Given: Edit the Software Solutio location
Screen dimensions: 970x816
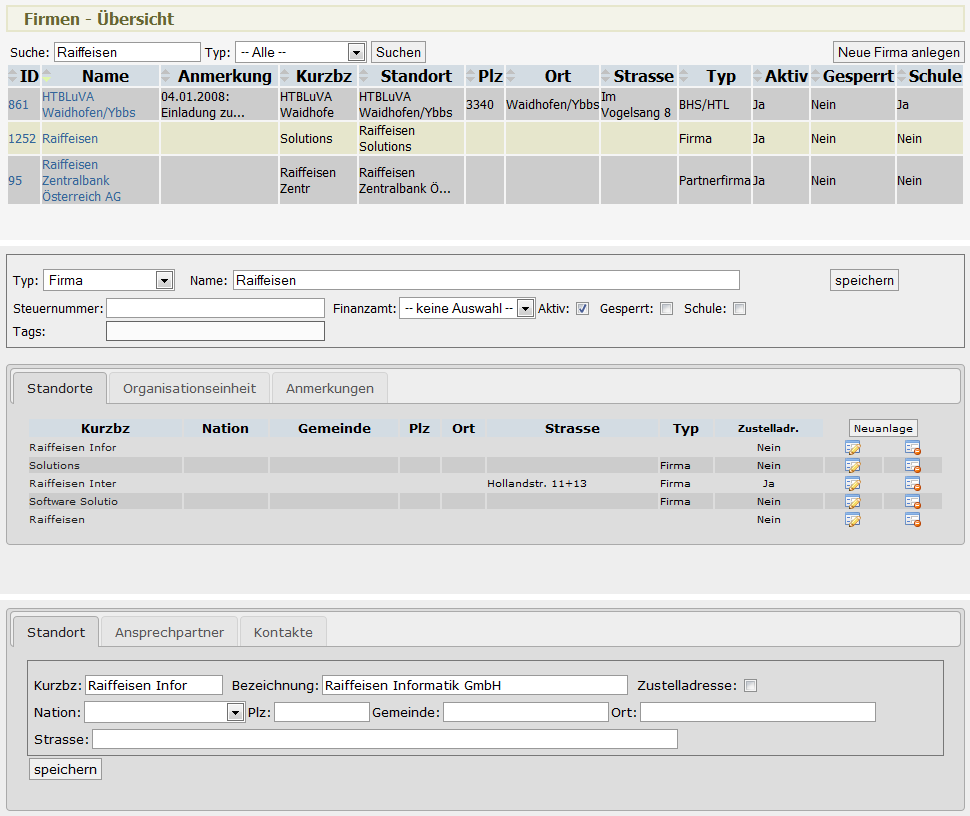Looking at the screenshot, I should click(852, 502).
